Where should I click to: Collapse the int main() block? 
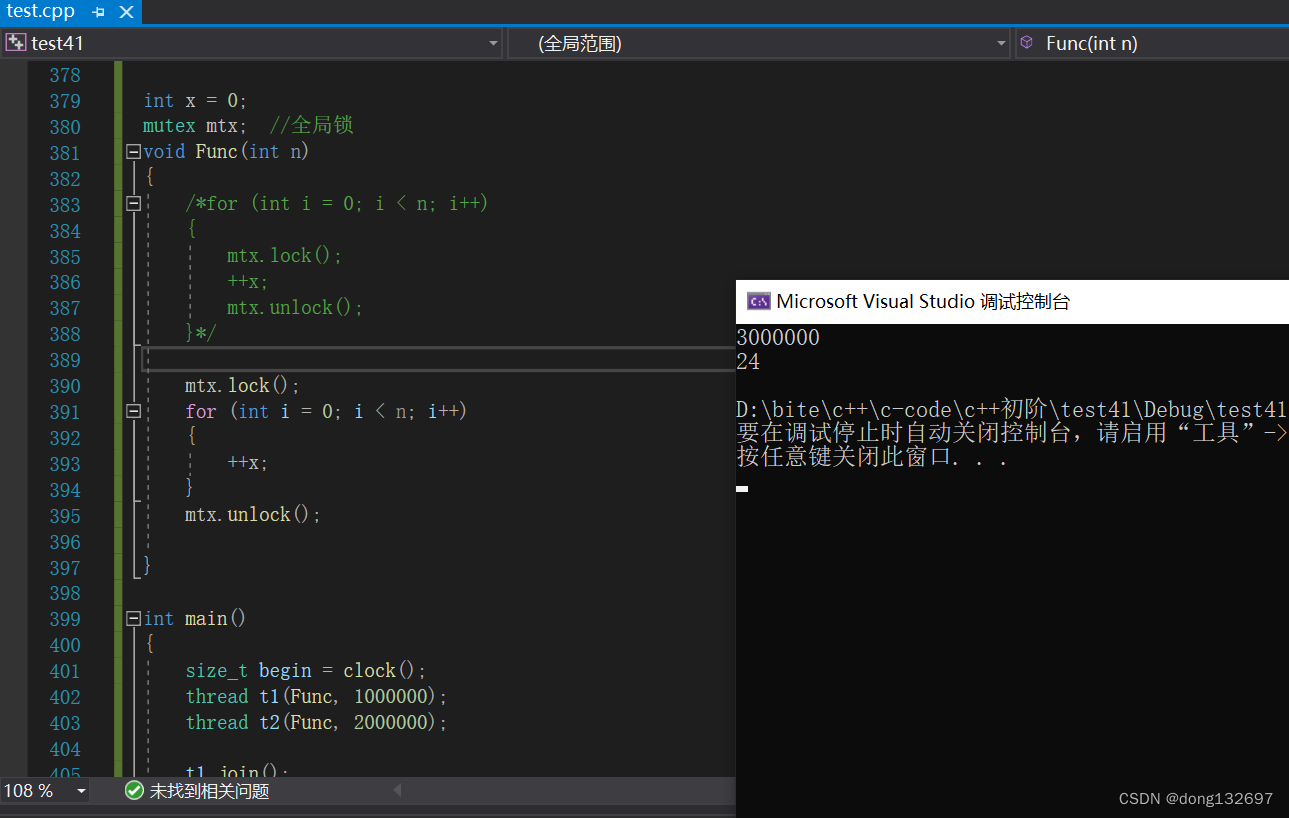coord(133,619)
